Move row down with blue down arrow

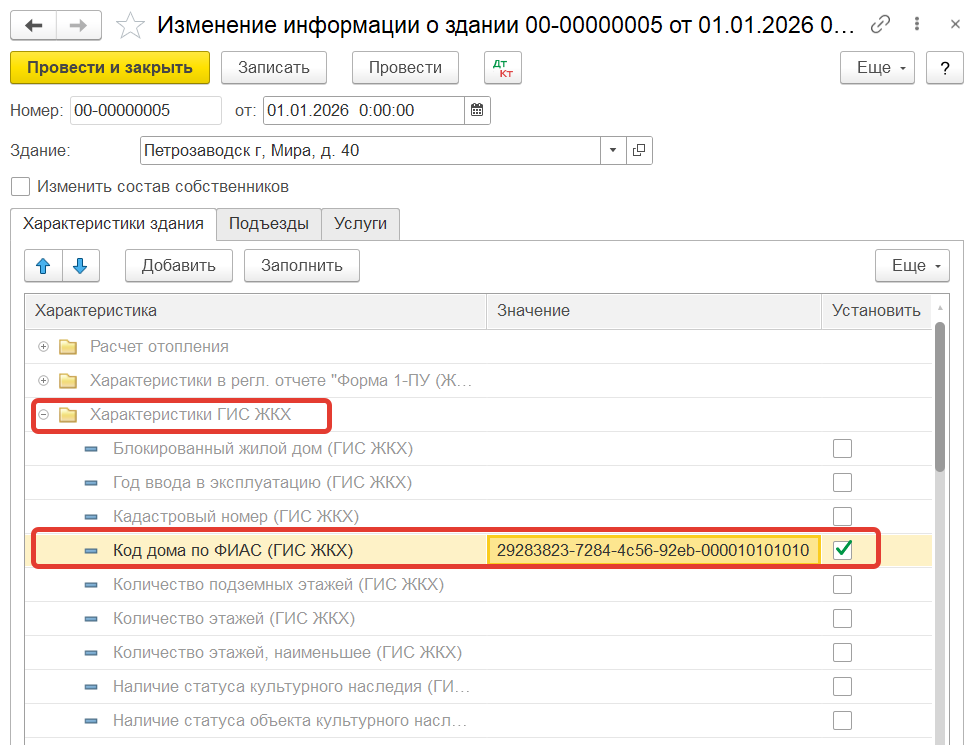point(81,266)
